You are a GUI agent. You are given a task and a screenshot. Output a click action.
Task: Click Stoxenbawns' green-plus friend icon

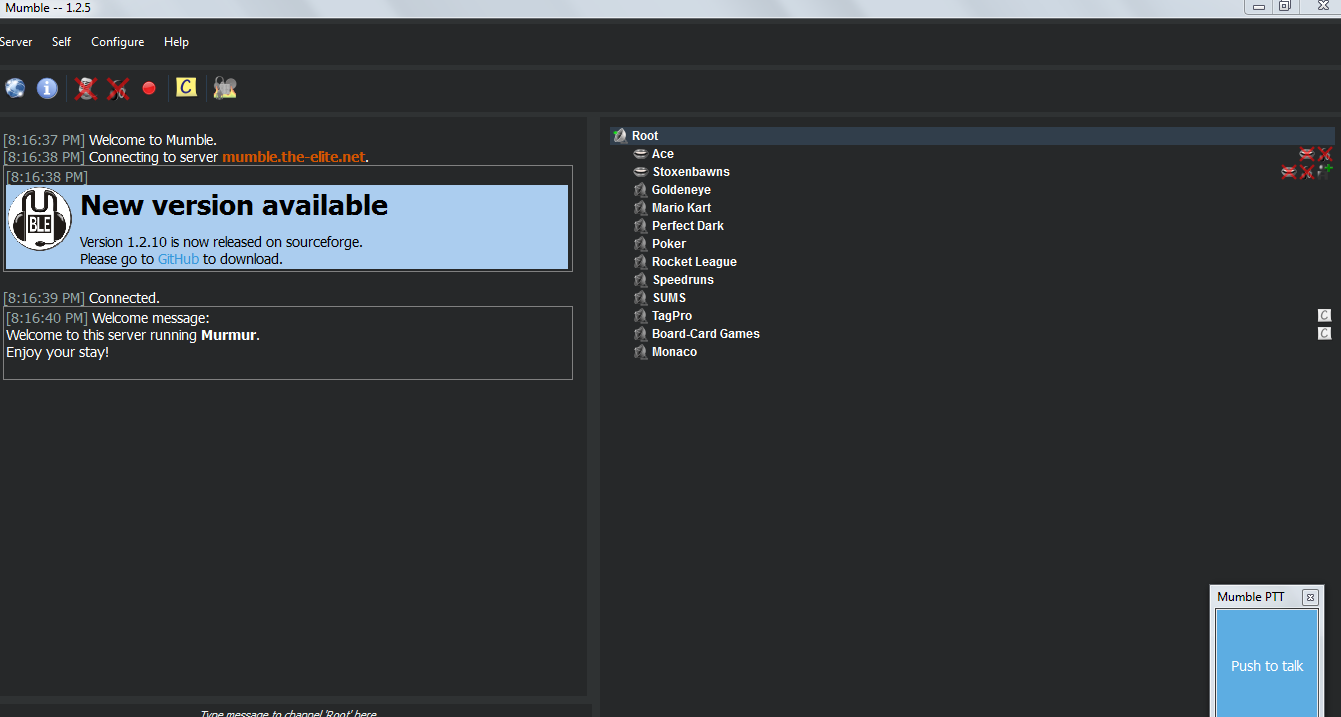(1325, 171)
